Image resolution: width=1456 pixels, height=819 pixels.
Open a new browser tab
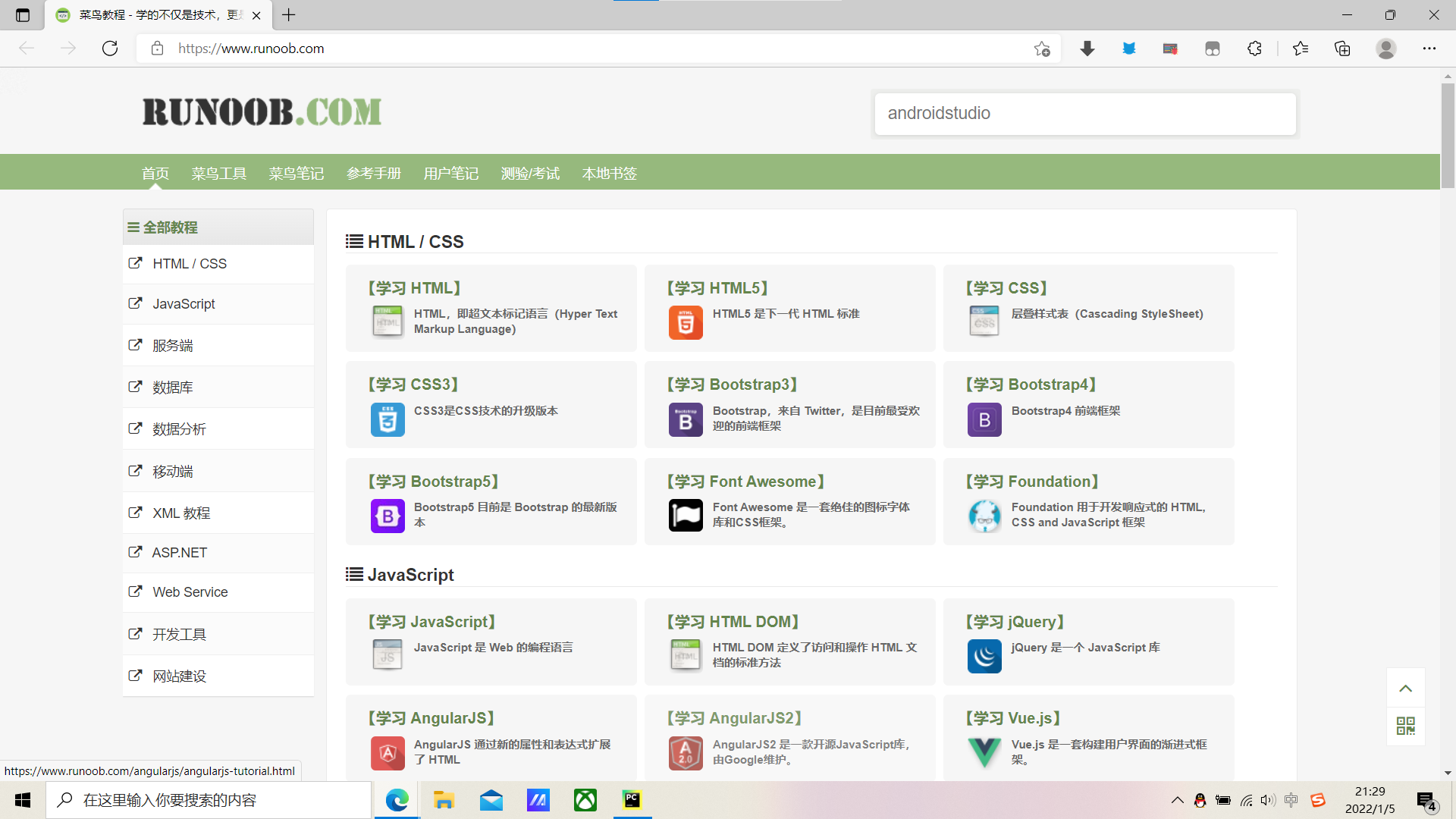coord(289,14)
